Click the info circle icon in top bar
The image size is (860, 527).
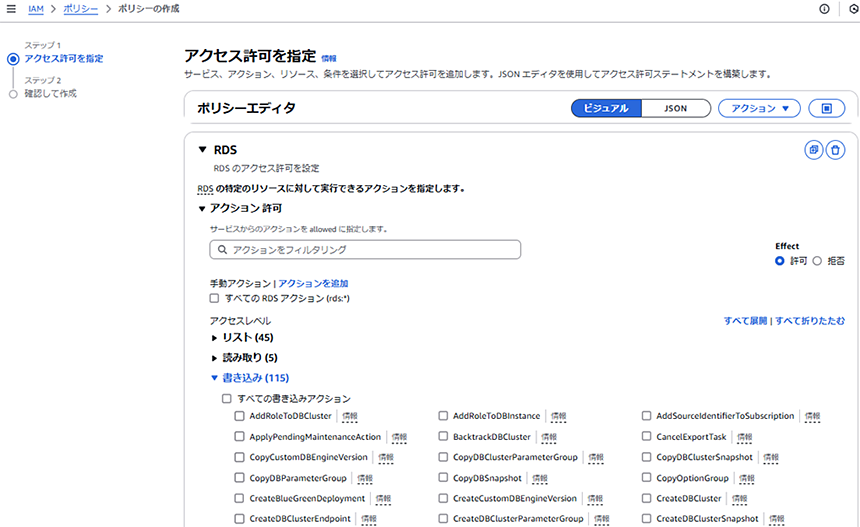point(824,9)
